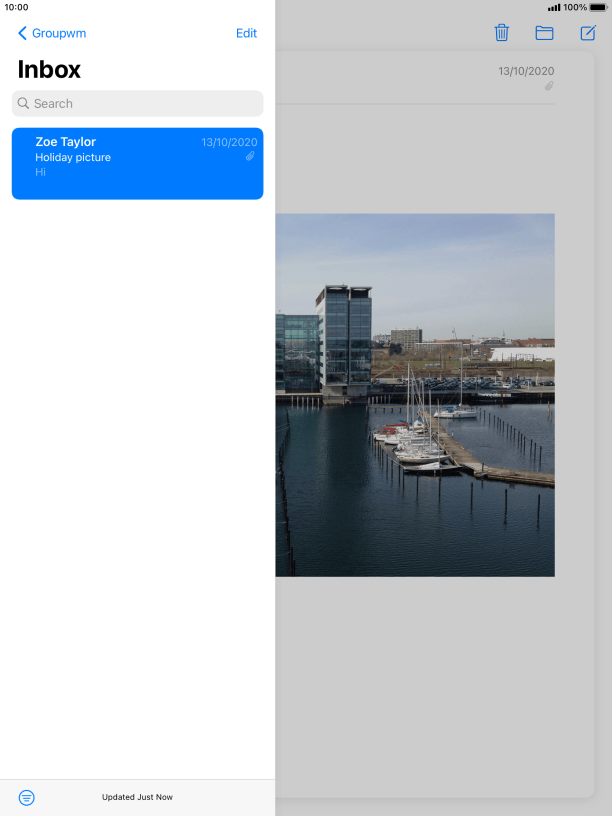The image size is (612, 816).
Task: Tap the battery icon in the status bar
Action: (598, 7)
